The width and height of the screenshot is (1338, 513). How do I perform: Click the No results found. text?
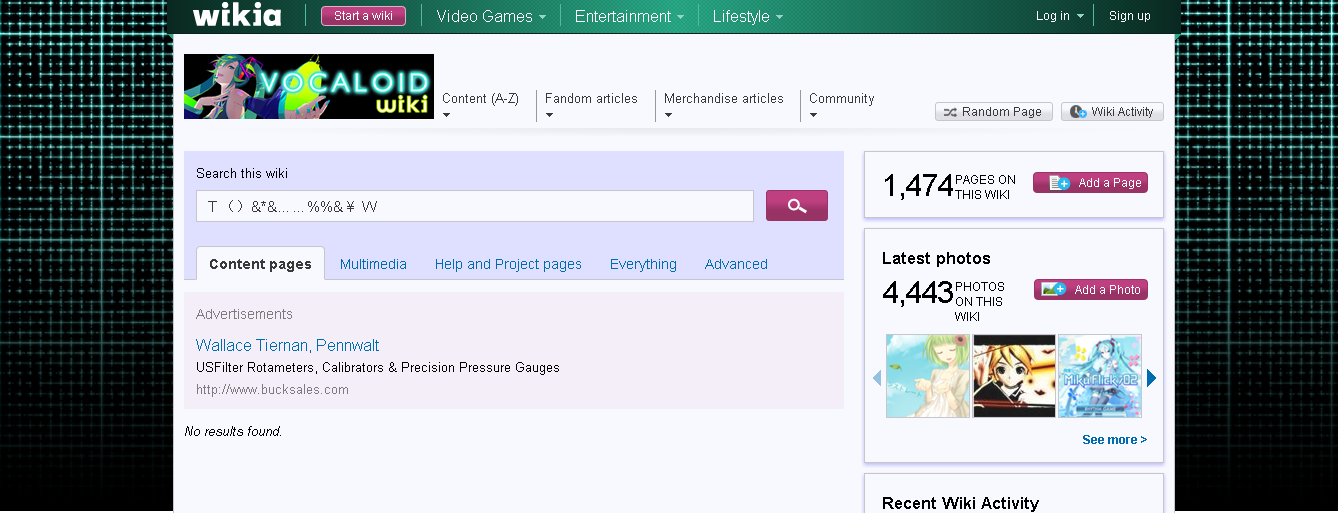pyautogui.click(x=233, y=432)
